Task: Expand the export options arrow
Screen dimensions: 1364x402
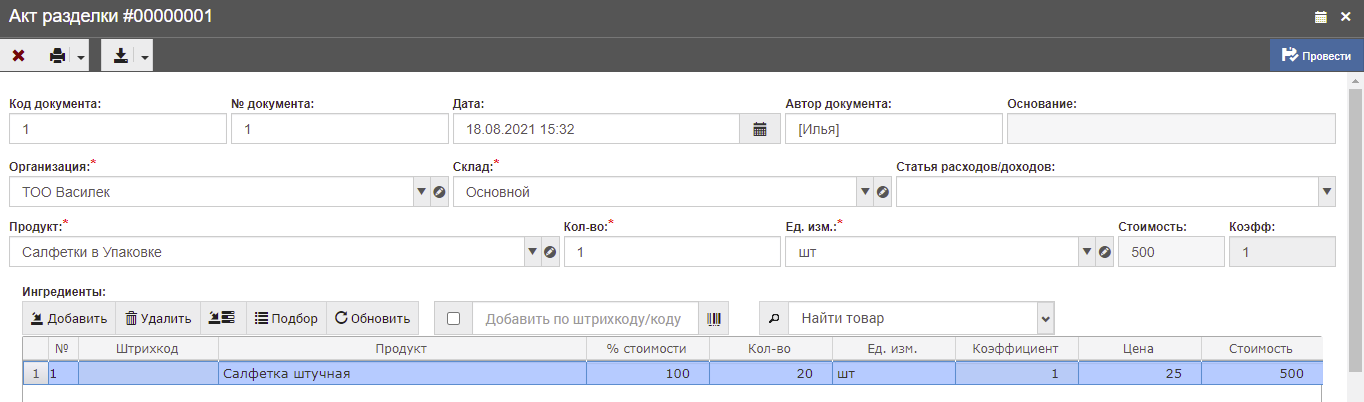Action: [145, 56]
